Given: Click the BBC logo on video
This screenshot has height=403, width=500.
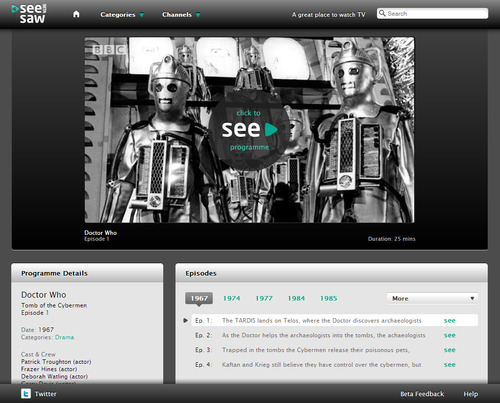Looking at the screenshot, I should (x=109, y=50).
